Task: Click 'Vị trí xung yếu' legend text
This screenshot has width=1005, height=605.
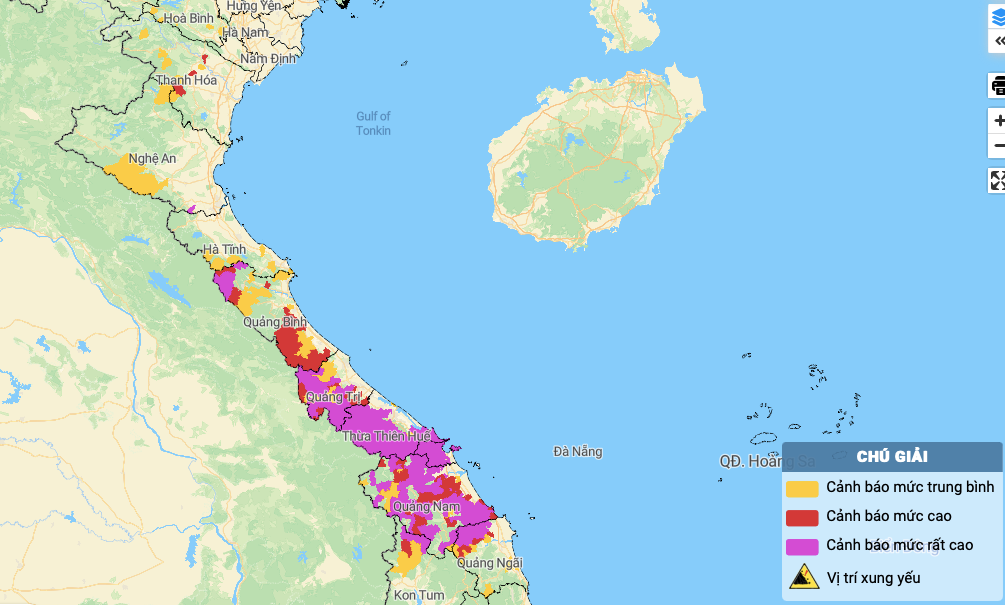Action: (873, 578)
